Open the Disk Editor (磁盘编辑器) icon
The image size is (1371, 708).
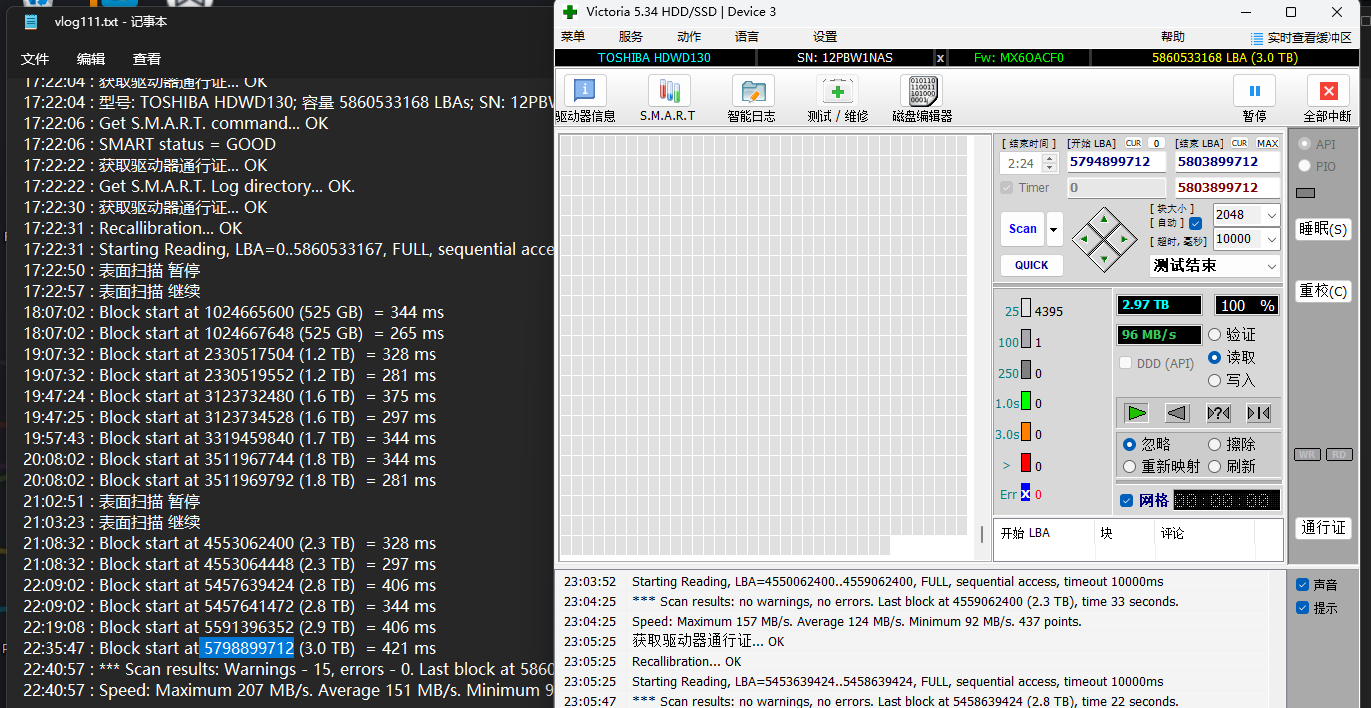point(921,91)
